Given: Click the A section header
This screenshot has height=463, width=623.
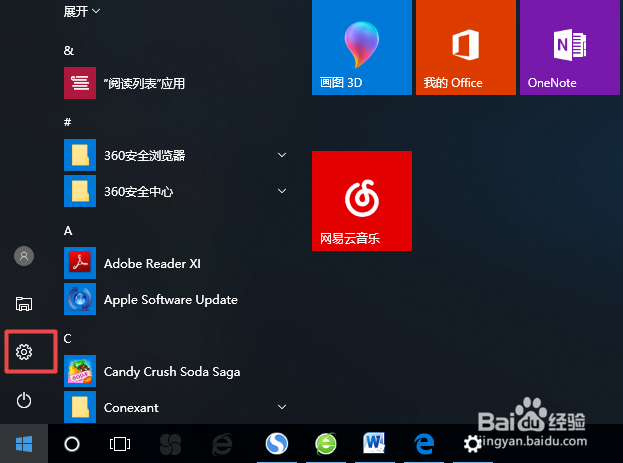Looking at the screenshot, I should pos(68,231).
